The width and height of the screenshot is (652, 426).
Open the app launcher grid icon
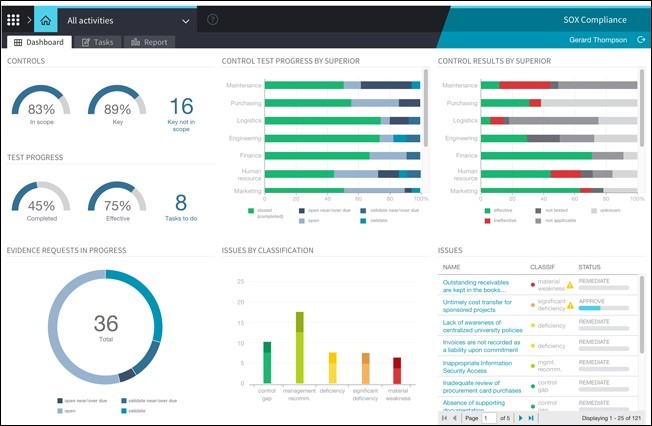[x=14, y=19]
